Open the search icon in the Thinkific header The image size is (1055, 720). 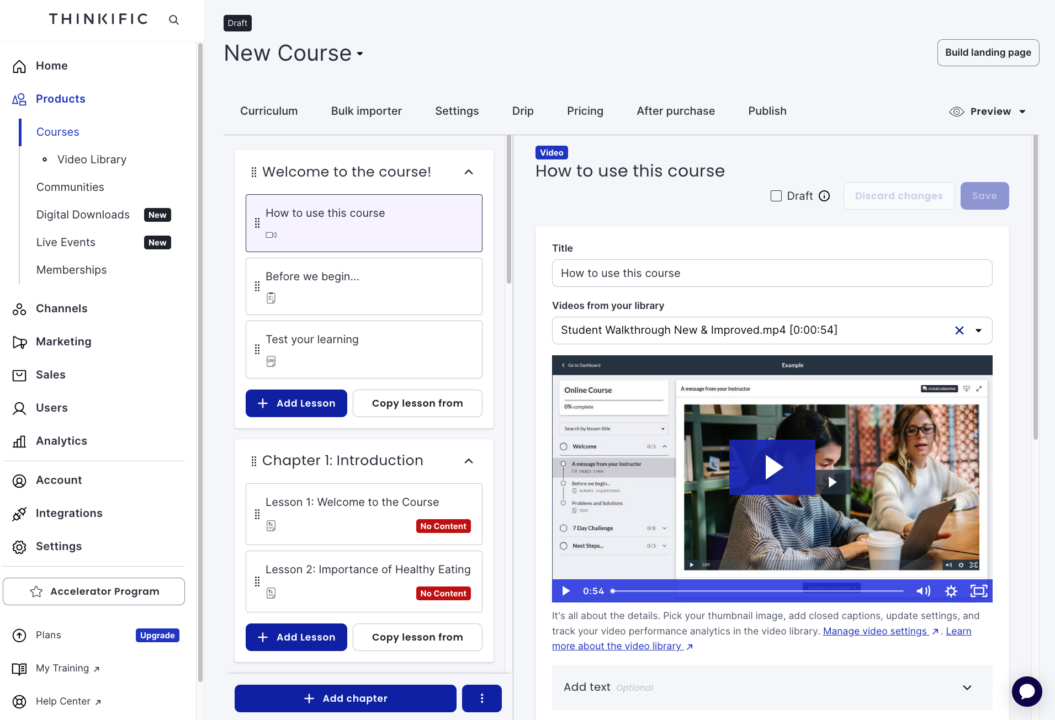point(173,19)
